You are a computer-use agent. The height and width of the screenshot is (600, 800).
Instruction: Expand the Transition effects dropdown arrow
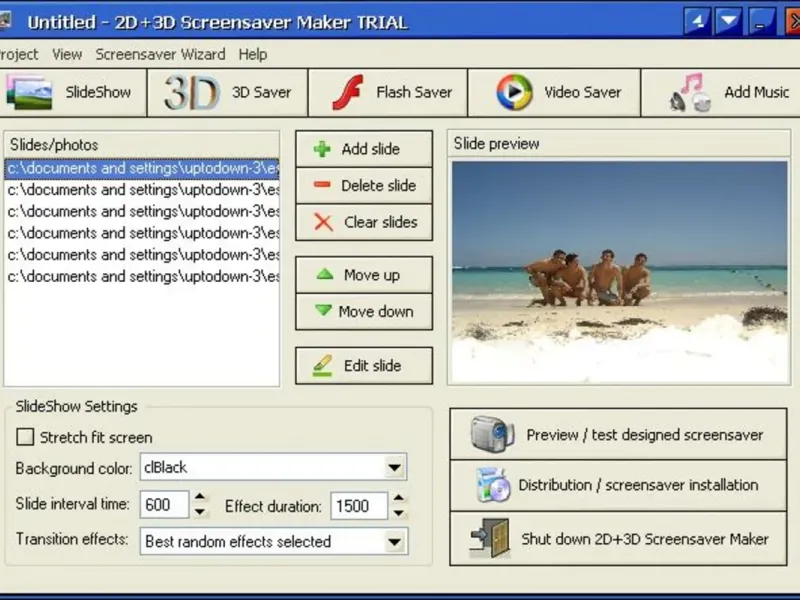click(394, 541)
